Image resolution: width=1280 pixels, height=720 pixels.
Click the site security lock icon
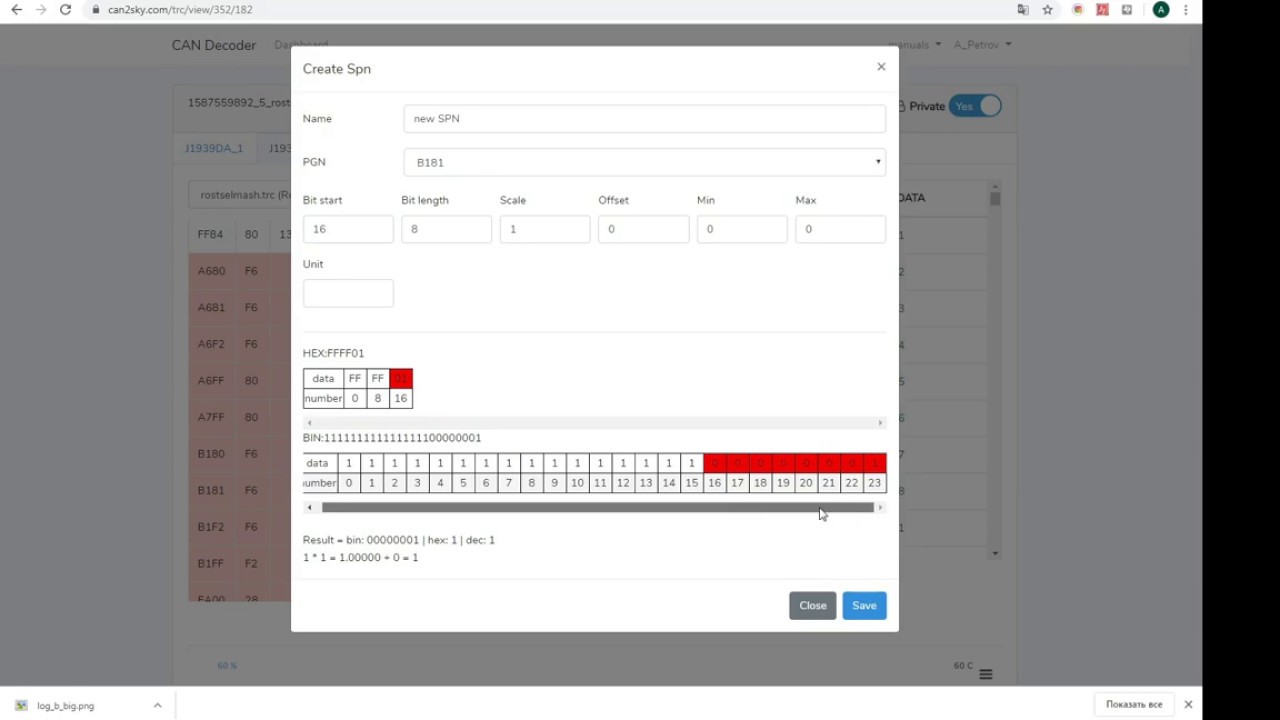point(95,10)
